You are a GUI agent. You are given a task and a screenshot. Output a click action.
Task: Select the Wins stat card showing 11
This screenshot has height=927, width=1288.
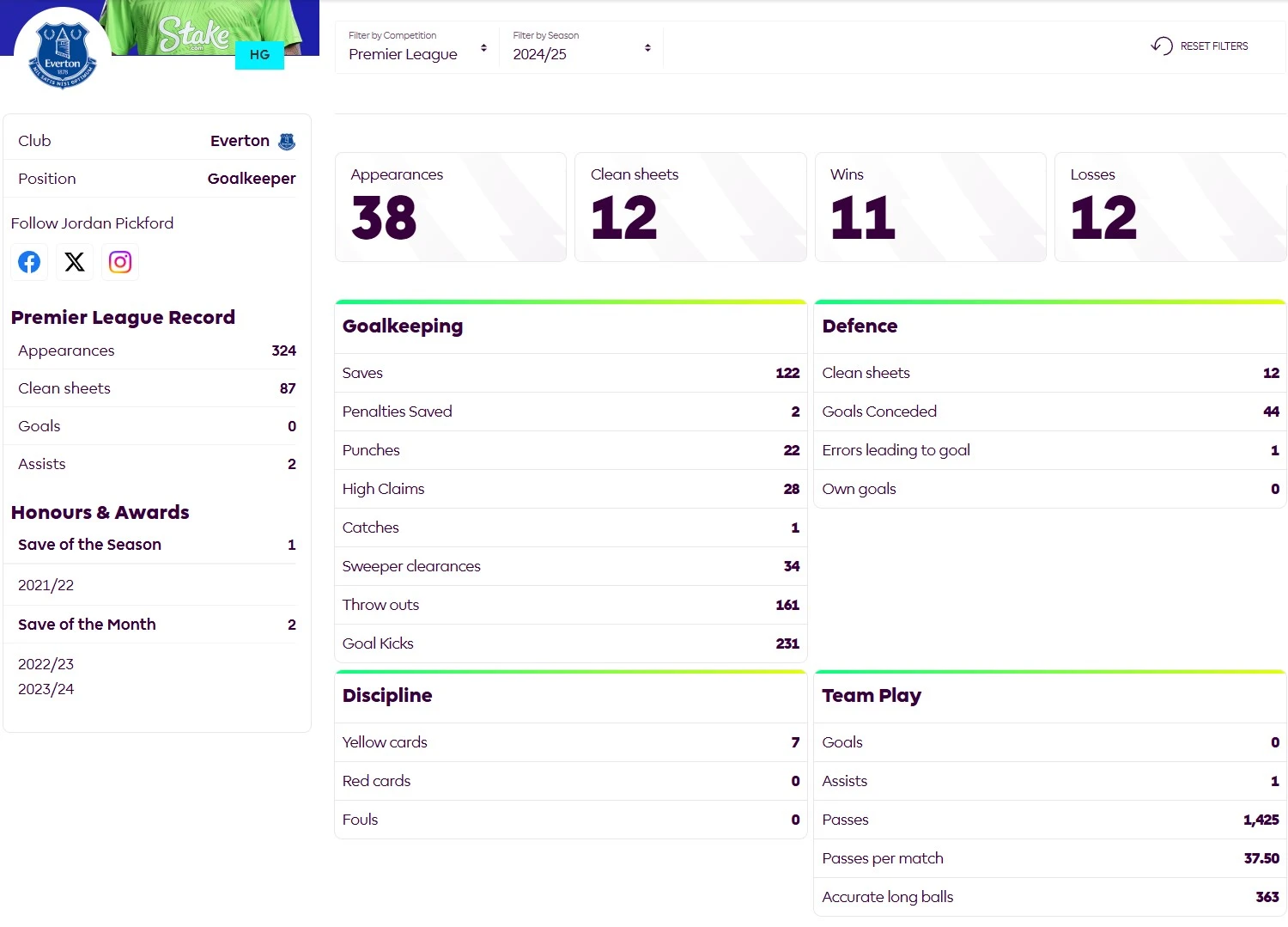tap(930, 207)
